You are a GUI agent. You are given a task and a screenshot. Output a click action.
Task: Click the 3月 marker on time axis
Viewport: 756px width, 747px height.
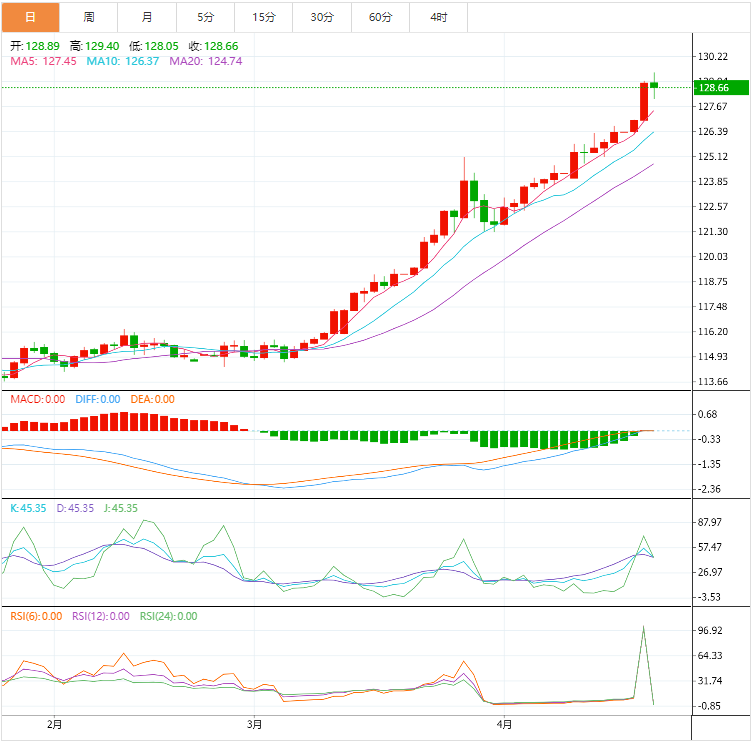(x=255, y=724)
